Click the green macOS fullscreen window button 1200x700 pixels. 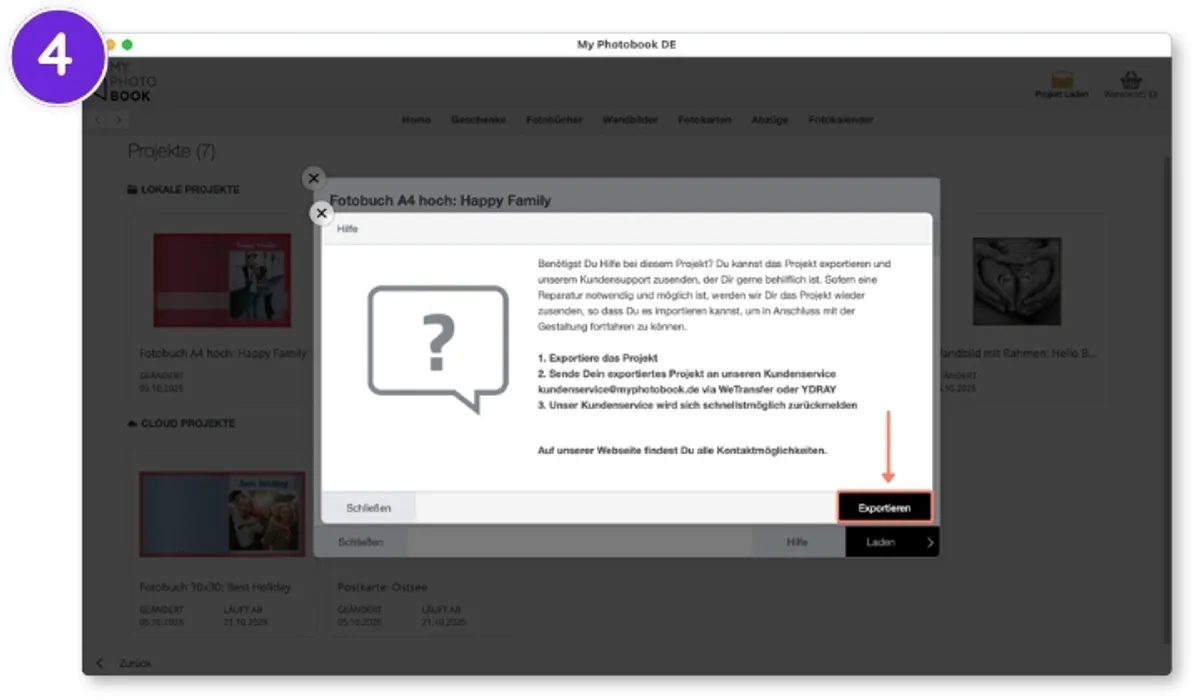click(127, 45)
